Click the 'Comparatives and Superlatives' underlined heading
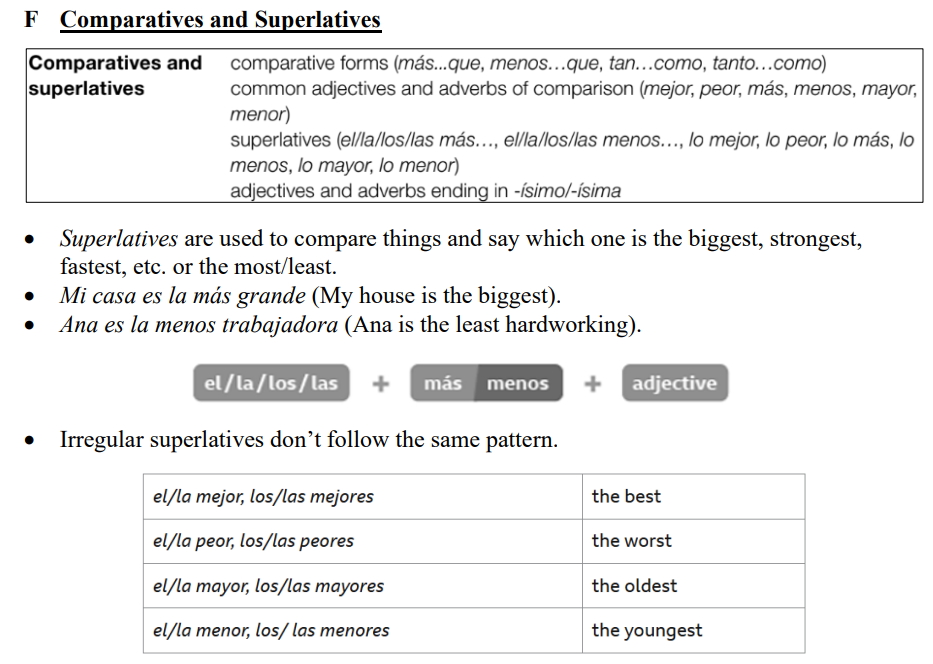933x664 pixels. point(220,20)
